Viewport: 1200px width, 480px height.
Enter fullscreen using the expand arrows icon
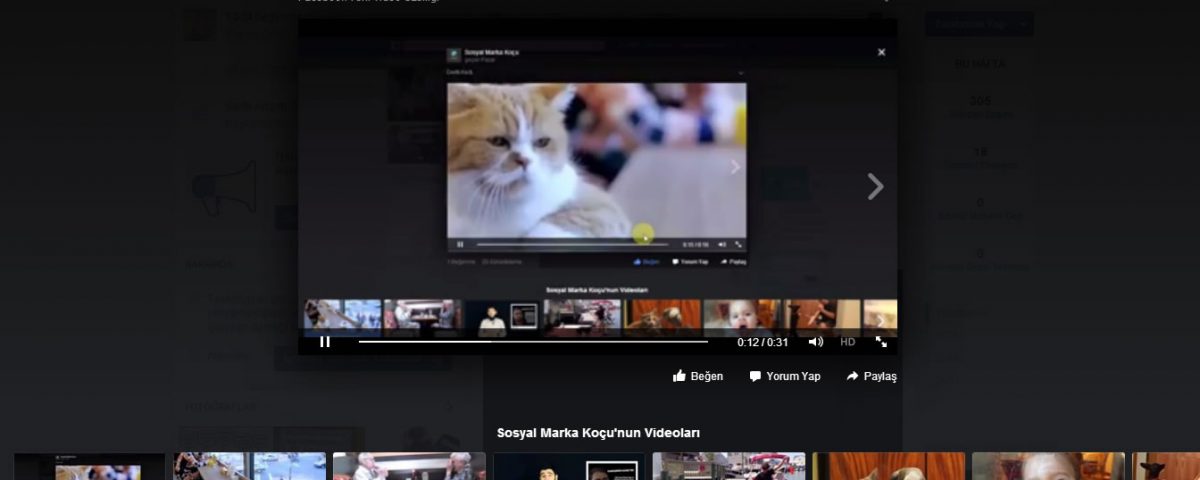881,342
